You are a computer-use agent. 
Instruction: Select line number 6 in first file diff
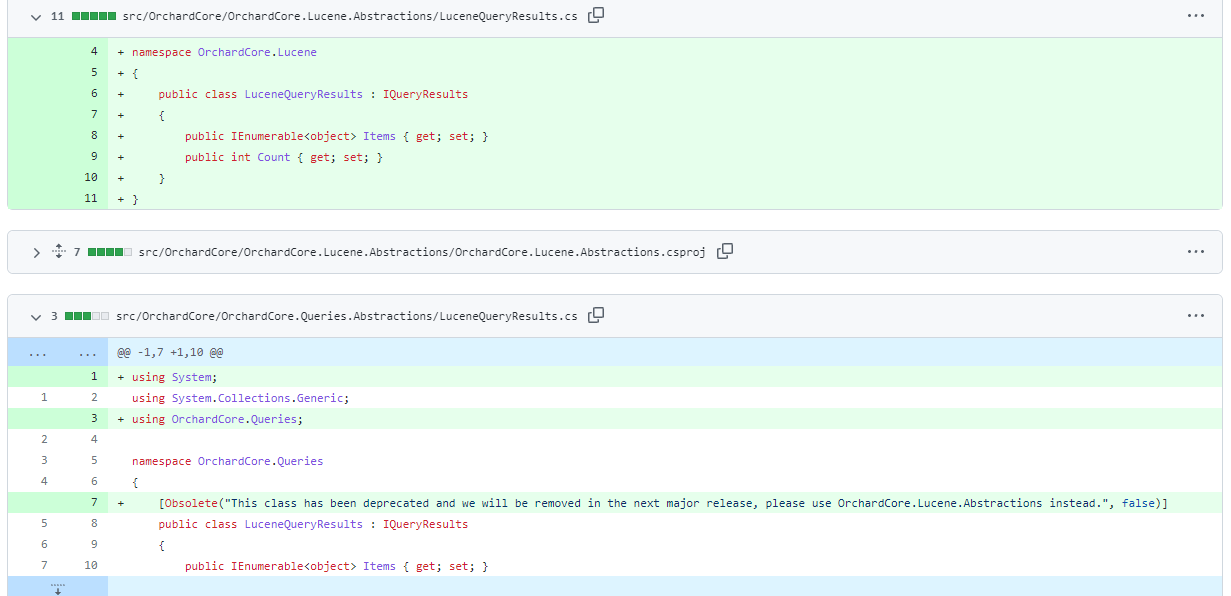tap(94, 93)
